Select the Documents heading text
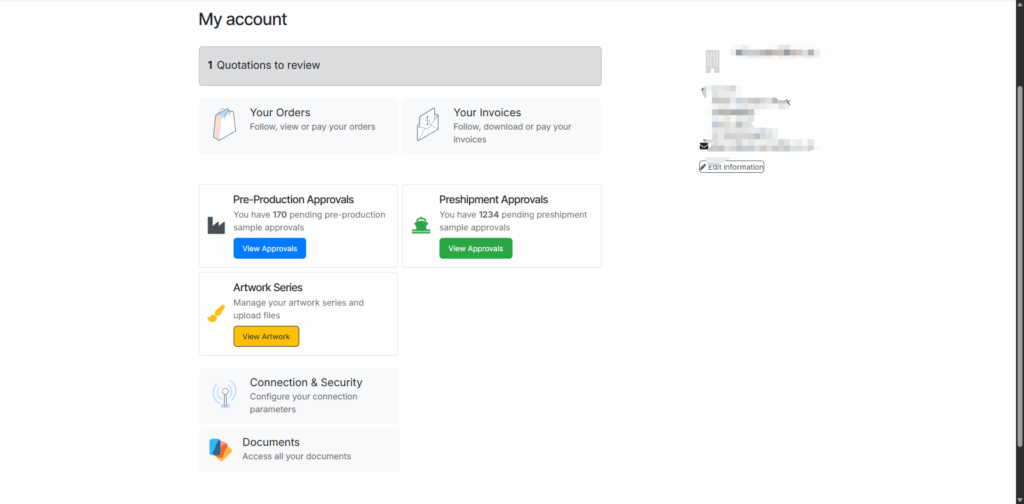Screen dimensions: 1024x504 pos(271,442)
